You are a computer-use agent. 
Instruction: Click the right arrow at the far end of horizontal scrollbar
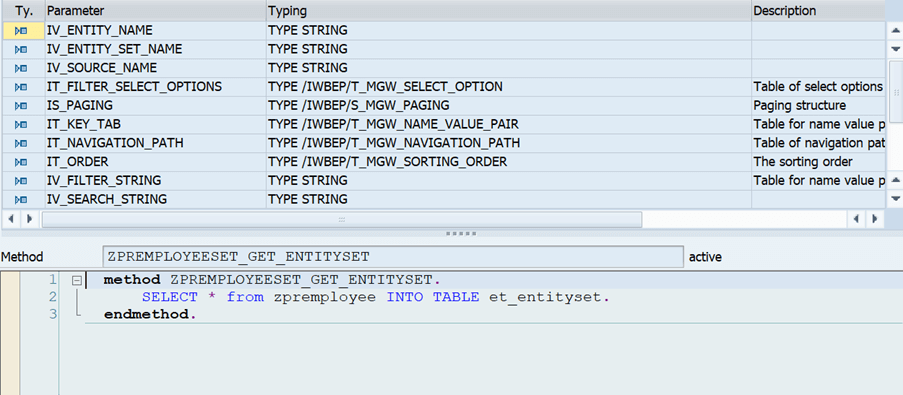point(875,219)
